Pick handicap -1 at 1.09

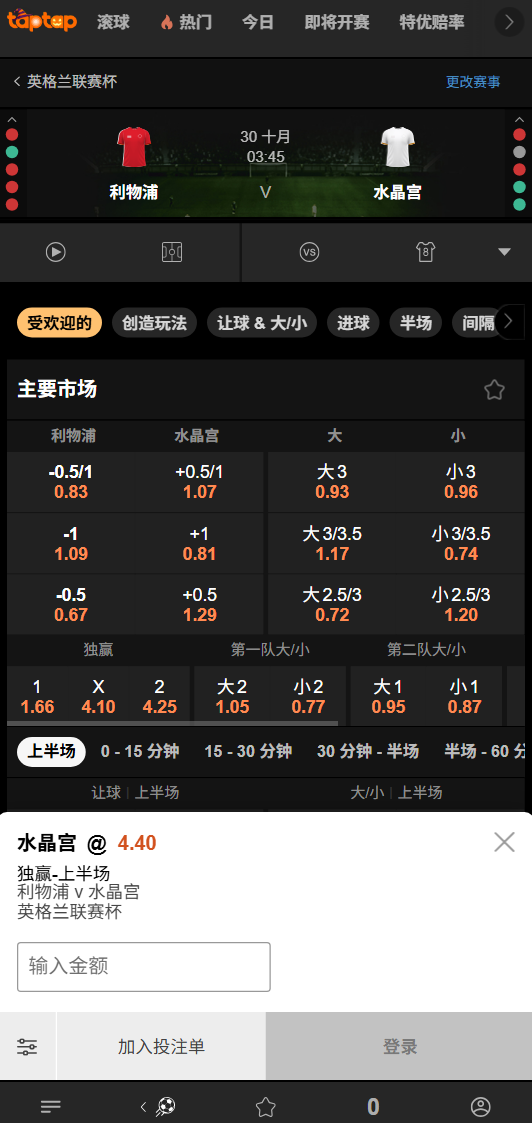[71, 544]
